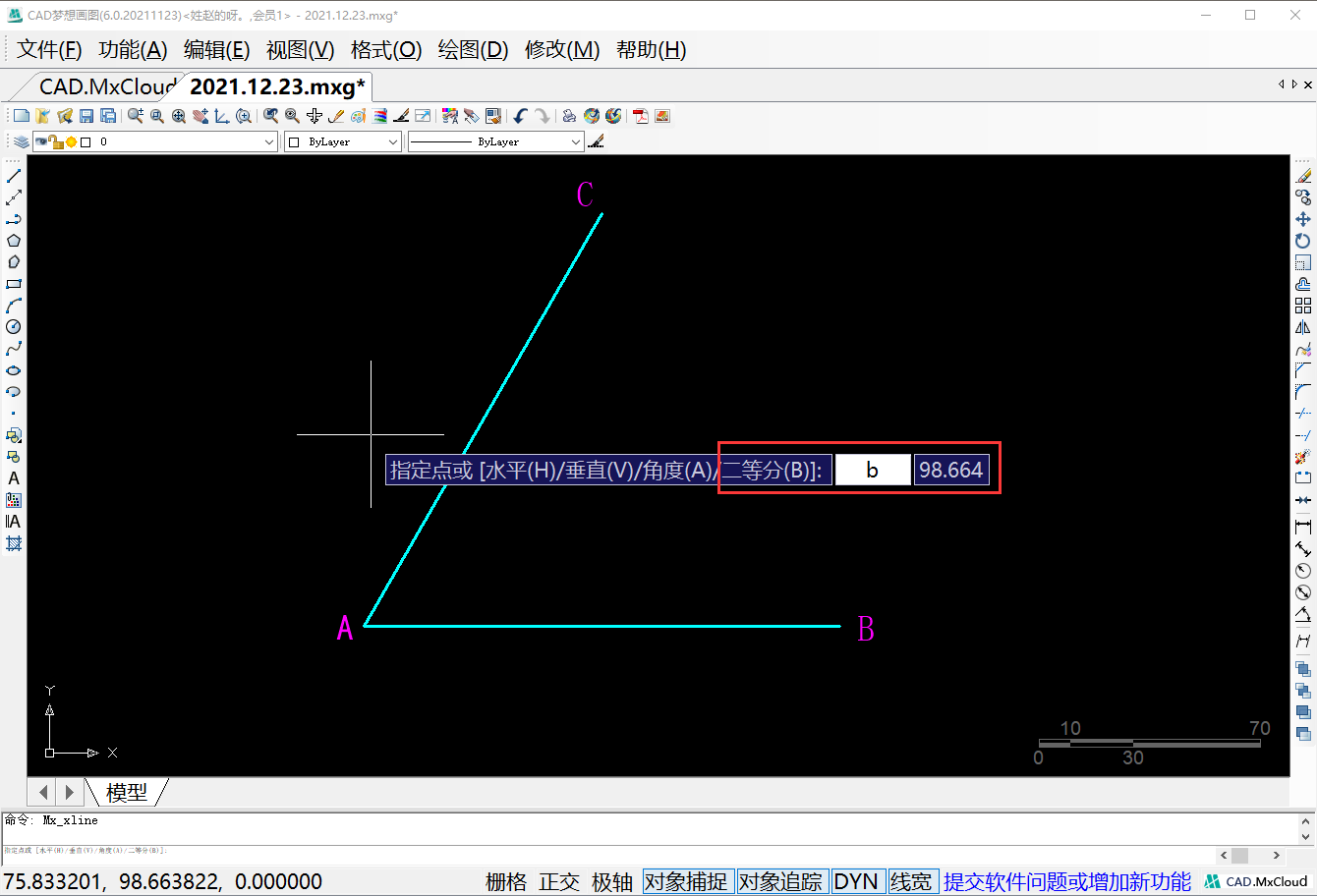Click the Move tool in right toolbar
This screenshot has height=896, width=1317.
tap(1303, 219)
